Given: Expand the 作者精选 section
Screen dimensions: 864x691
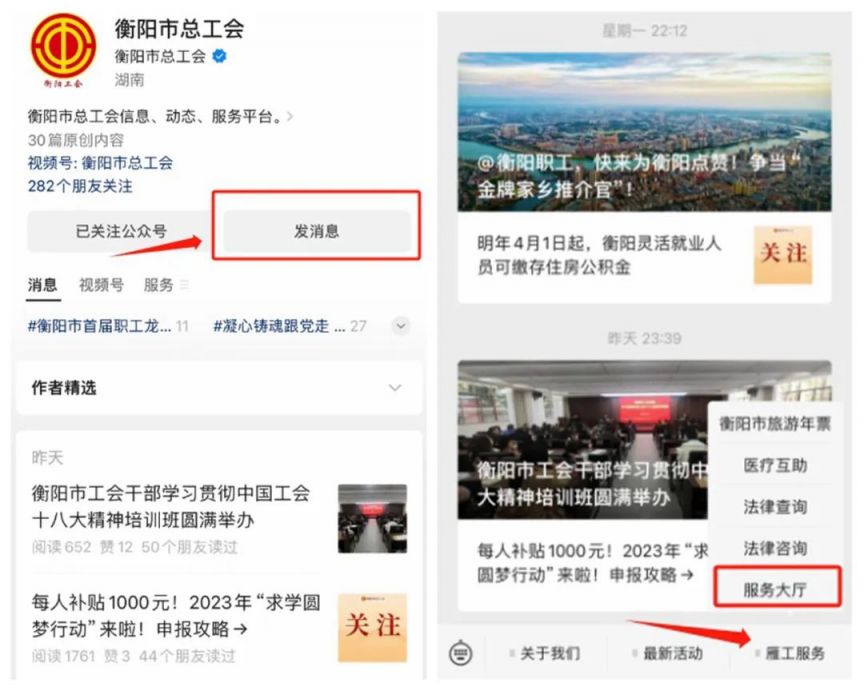Looking at the screenshot, I should (219, 387).
